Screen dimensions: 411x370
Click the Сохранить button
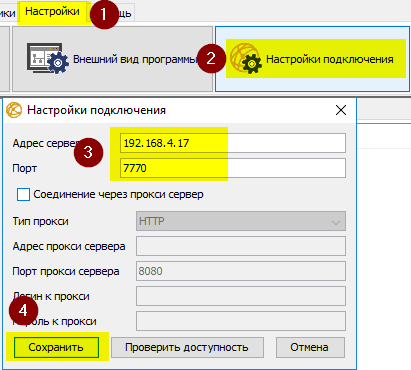56,347
